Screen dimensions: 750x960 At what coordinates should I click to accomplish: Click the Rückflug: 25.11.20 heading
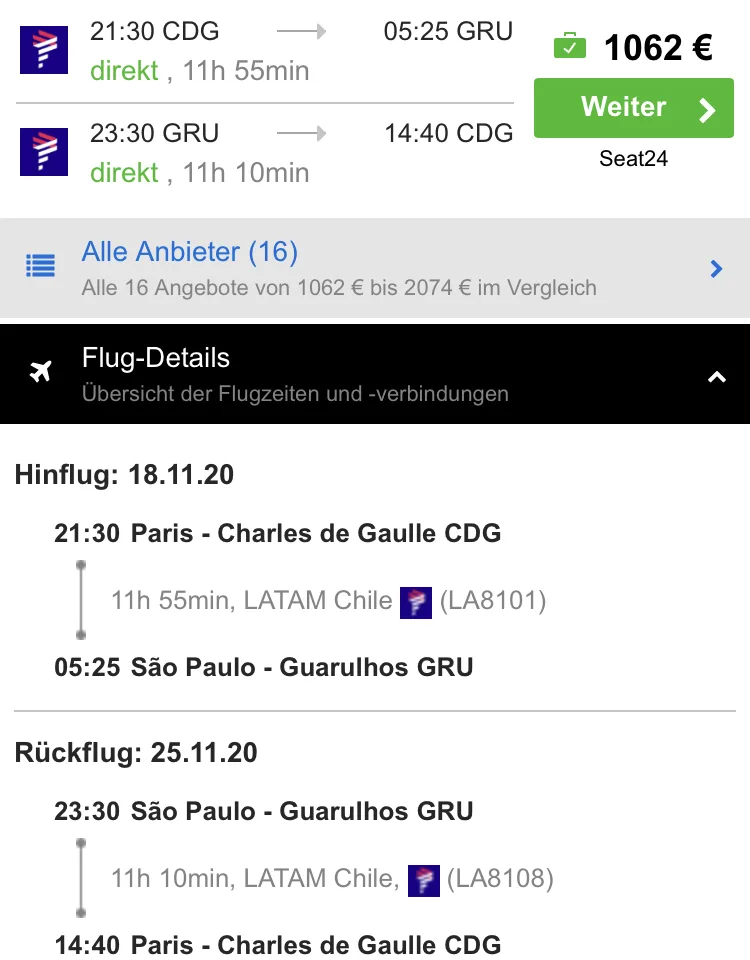[x=136, y=752]
